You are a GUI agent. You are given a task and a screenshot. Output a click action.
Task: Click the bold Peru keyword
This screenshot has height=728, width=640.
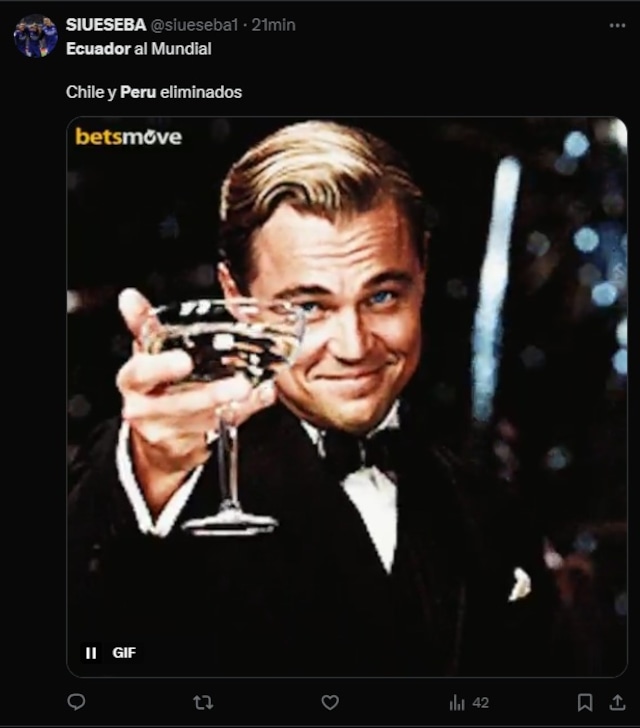(138, 92)
